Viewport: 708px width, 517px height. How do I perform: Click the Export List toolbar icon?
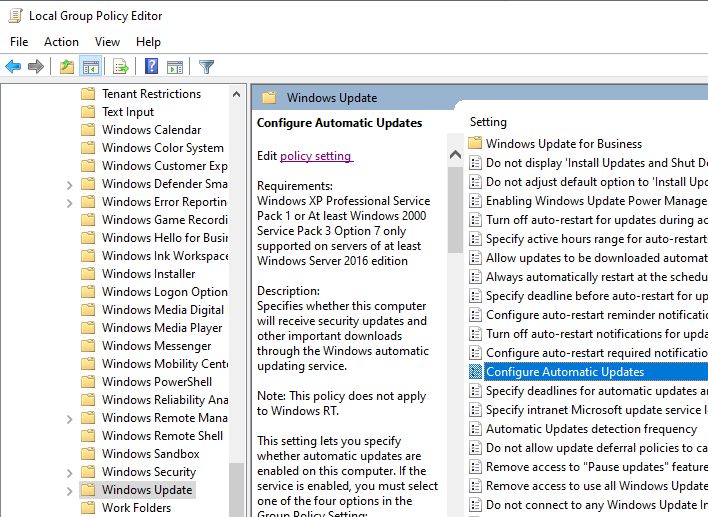click(x=121, y=67)
